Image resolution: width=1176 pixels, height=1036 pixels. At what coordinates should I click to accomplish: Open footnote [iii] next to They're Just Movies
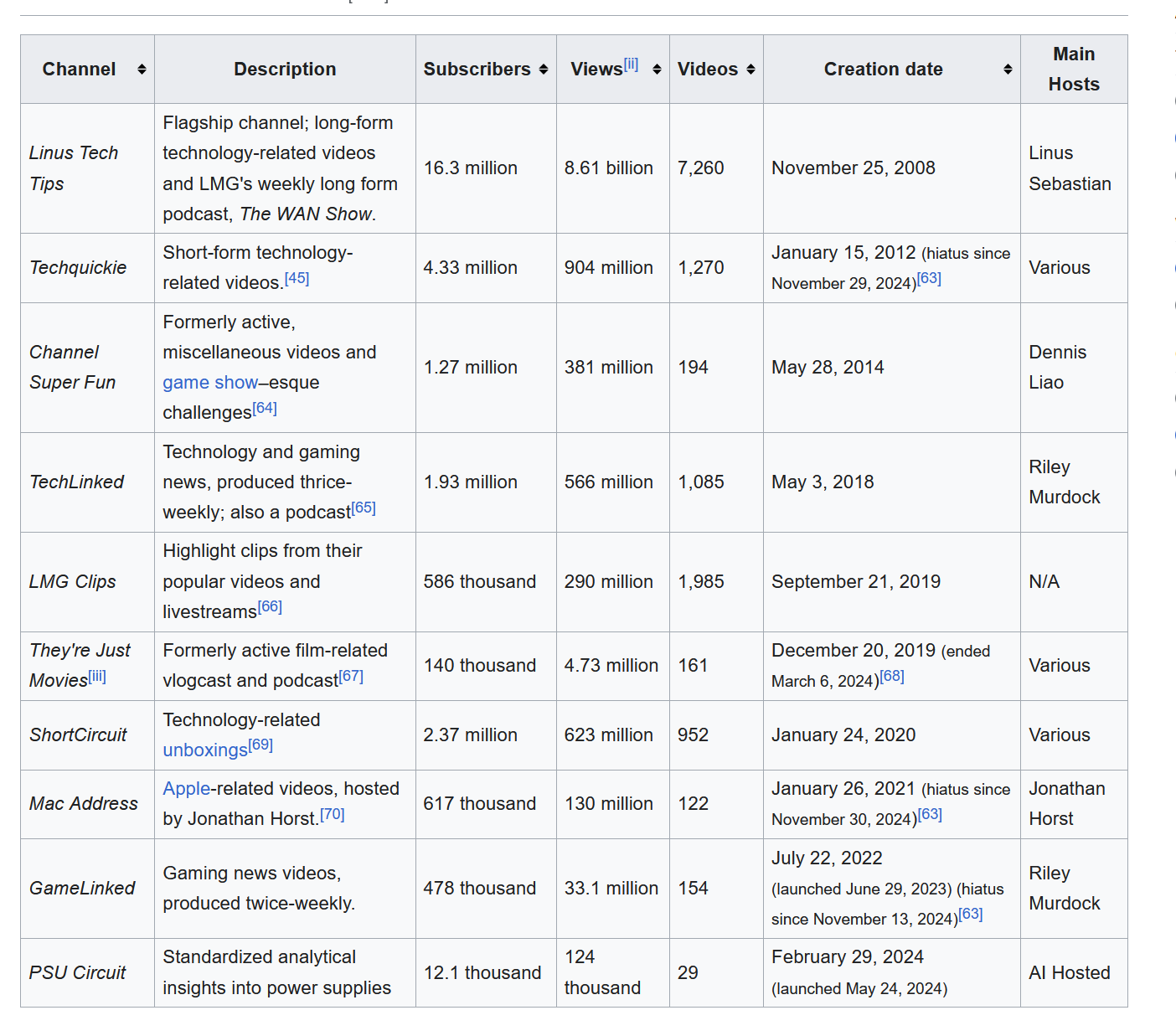(x=97, y=676)
